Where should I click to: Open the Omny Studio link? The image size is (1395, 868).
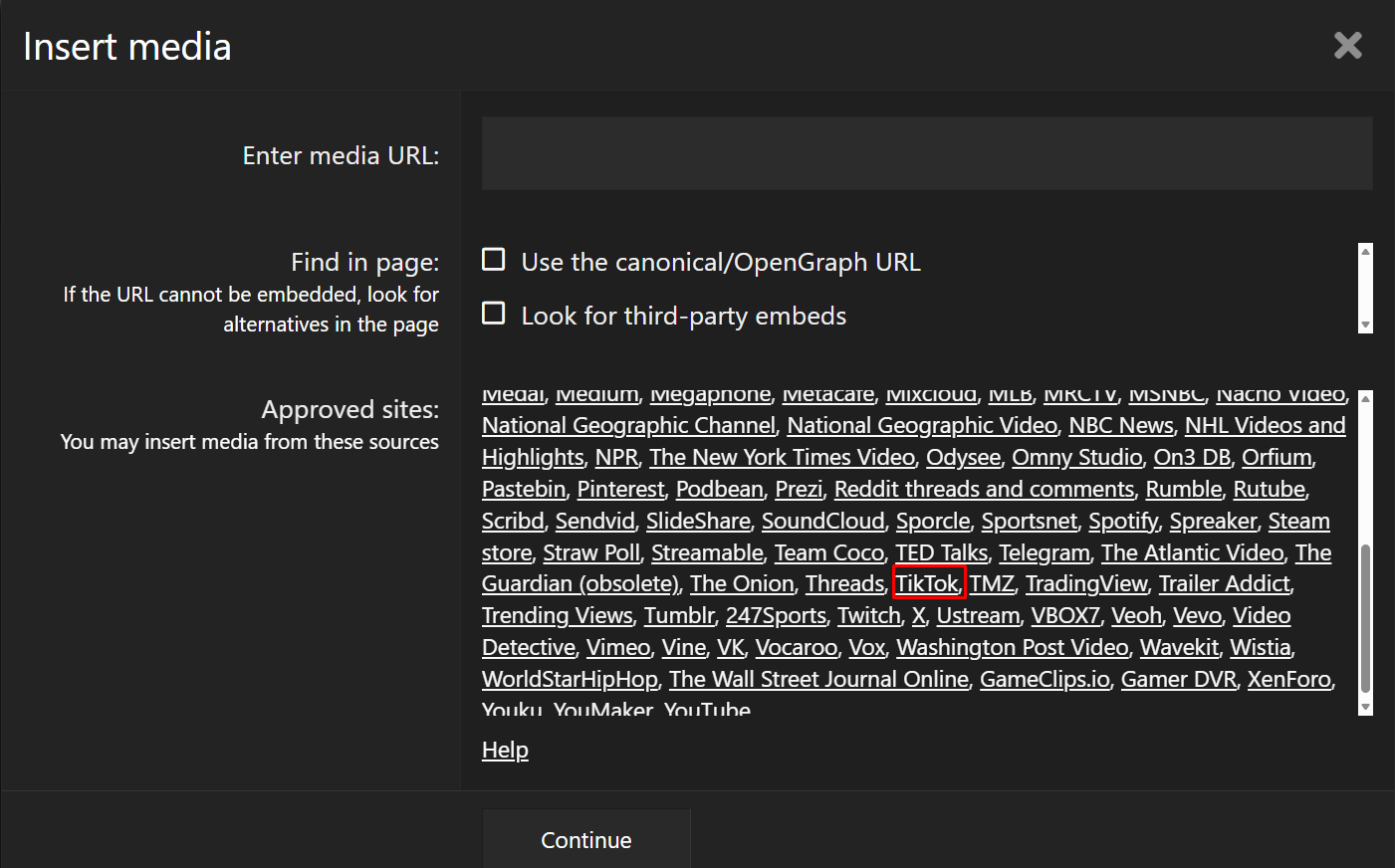[x=1077, y=458]
